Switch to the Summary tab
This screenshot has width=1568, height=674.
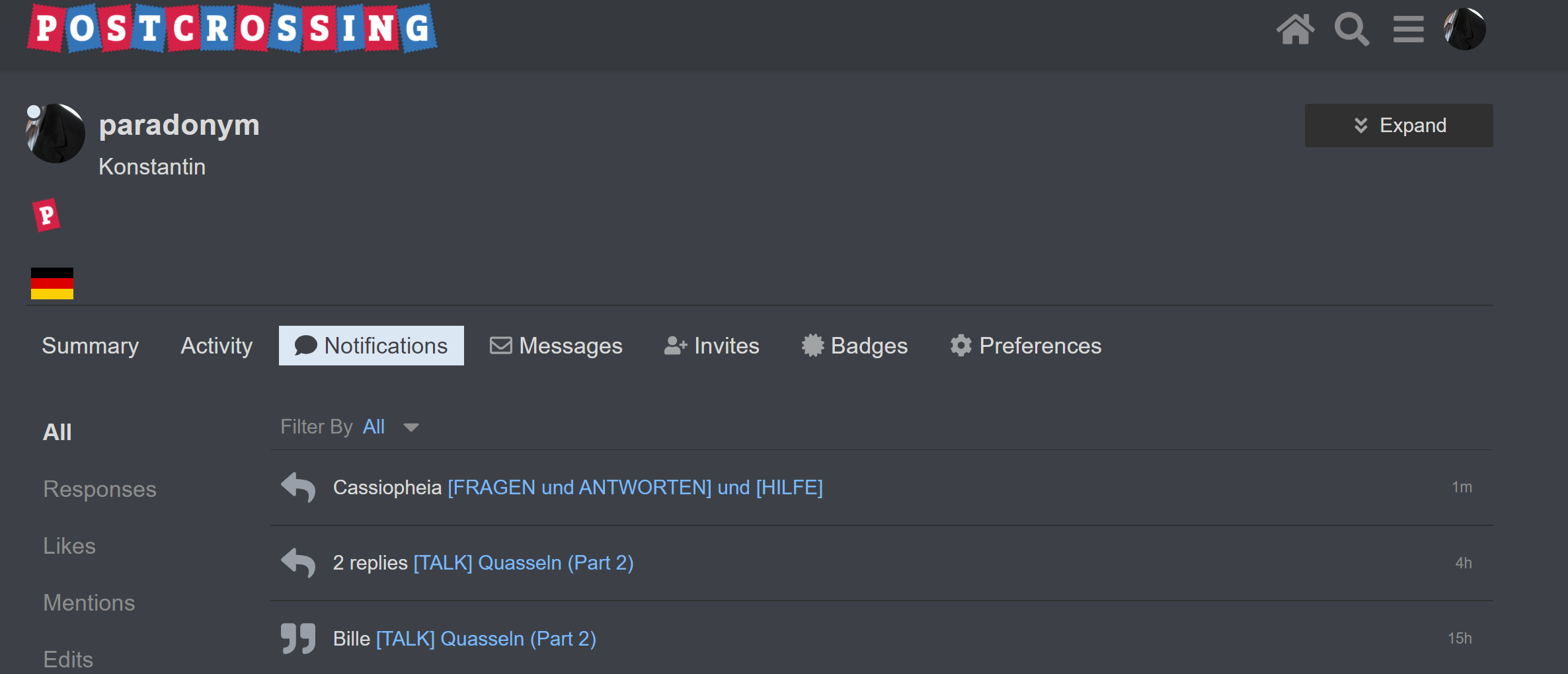91,346
